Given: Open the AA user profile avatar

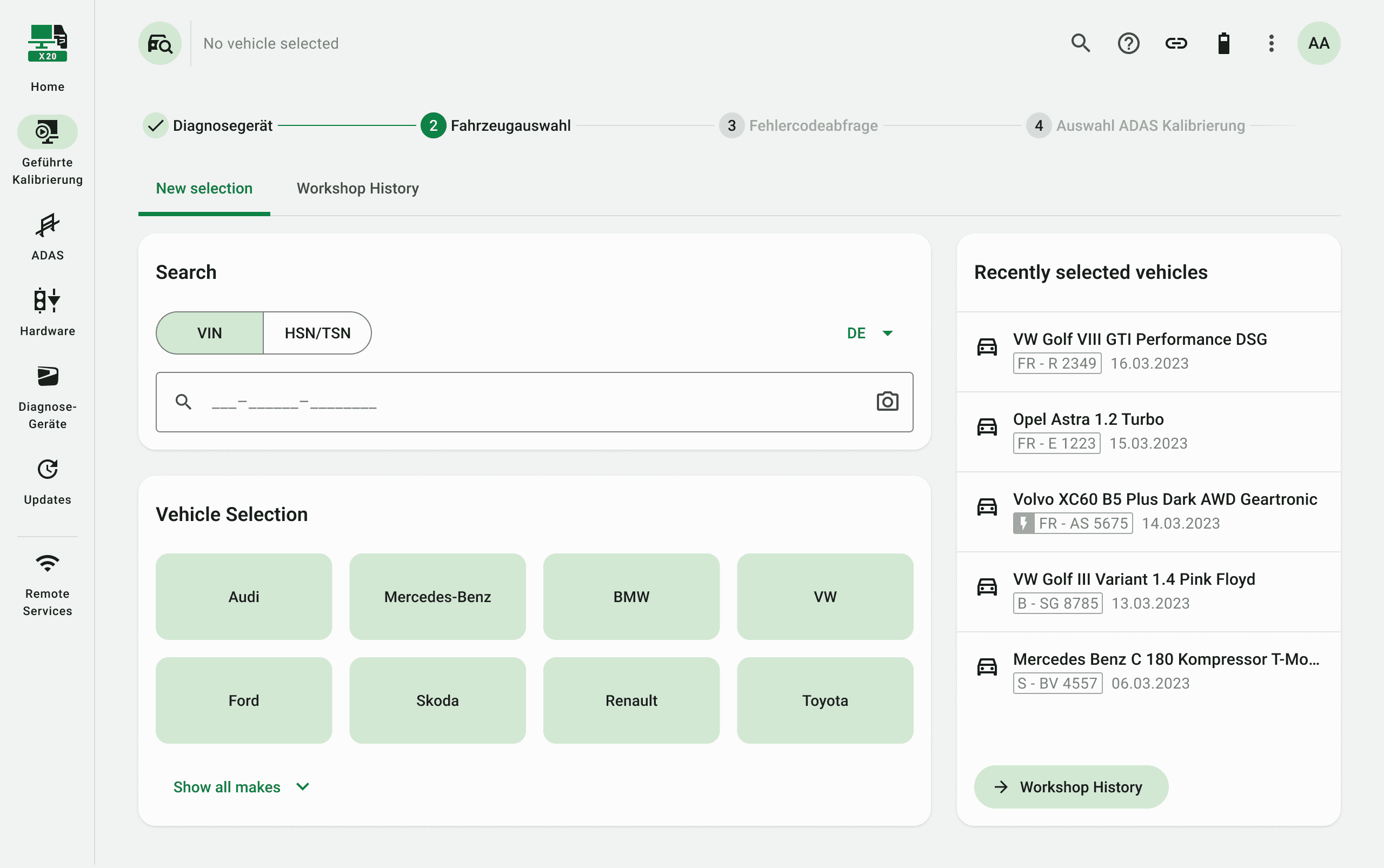Looking at the screenshot, I should point(1319,43).
